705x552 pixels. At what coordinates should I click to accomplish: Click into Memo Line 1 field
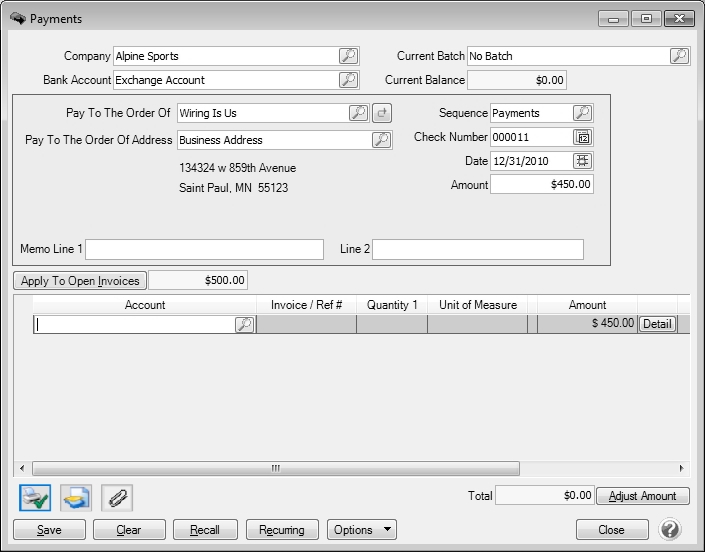click(x=205, y=249)
